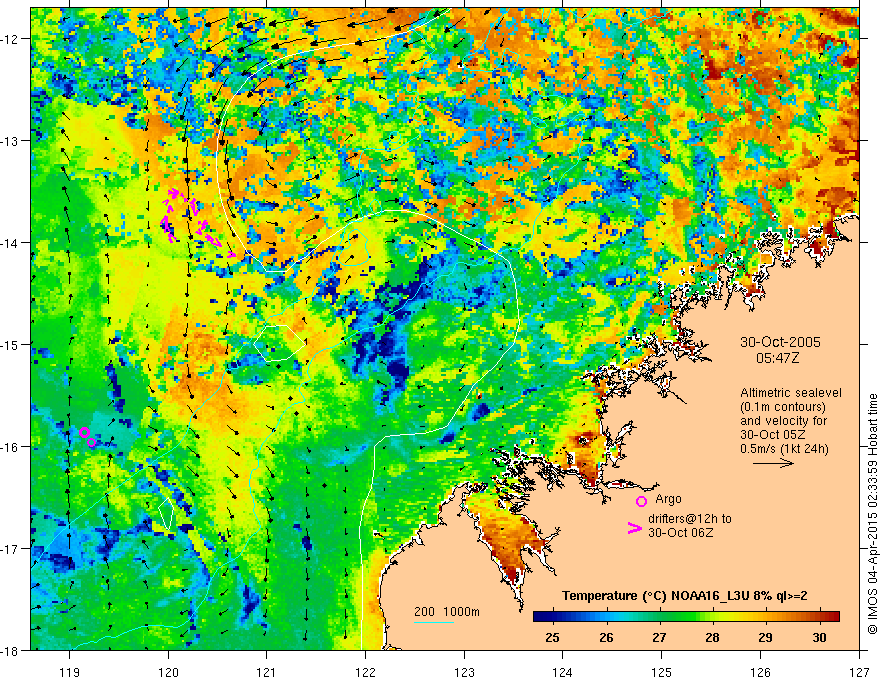
Task: Click longitude axis label 124
Action: tap(563, 672)
